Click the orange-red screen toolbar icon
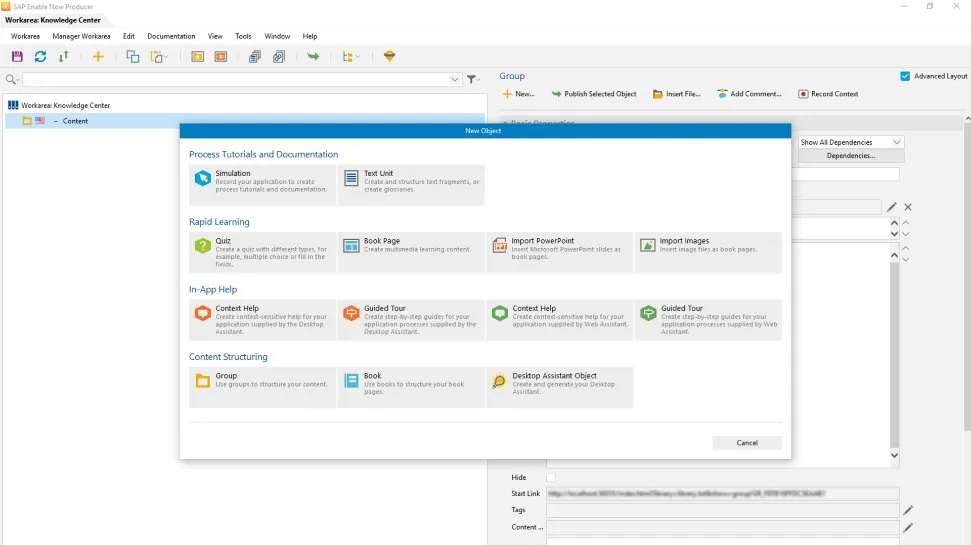 [220, 56]
